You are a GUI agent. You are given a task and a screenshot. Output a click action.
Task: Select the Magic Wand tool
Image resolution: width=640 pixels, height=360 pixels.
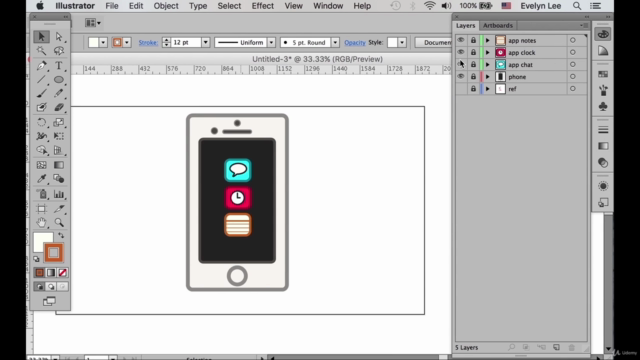coord(41,51)
